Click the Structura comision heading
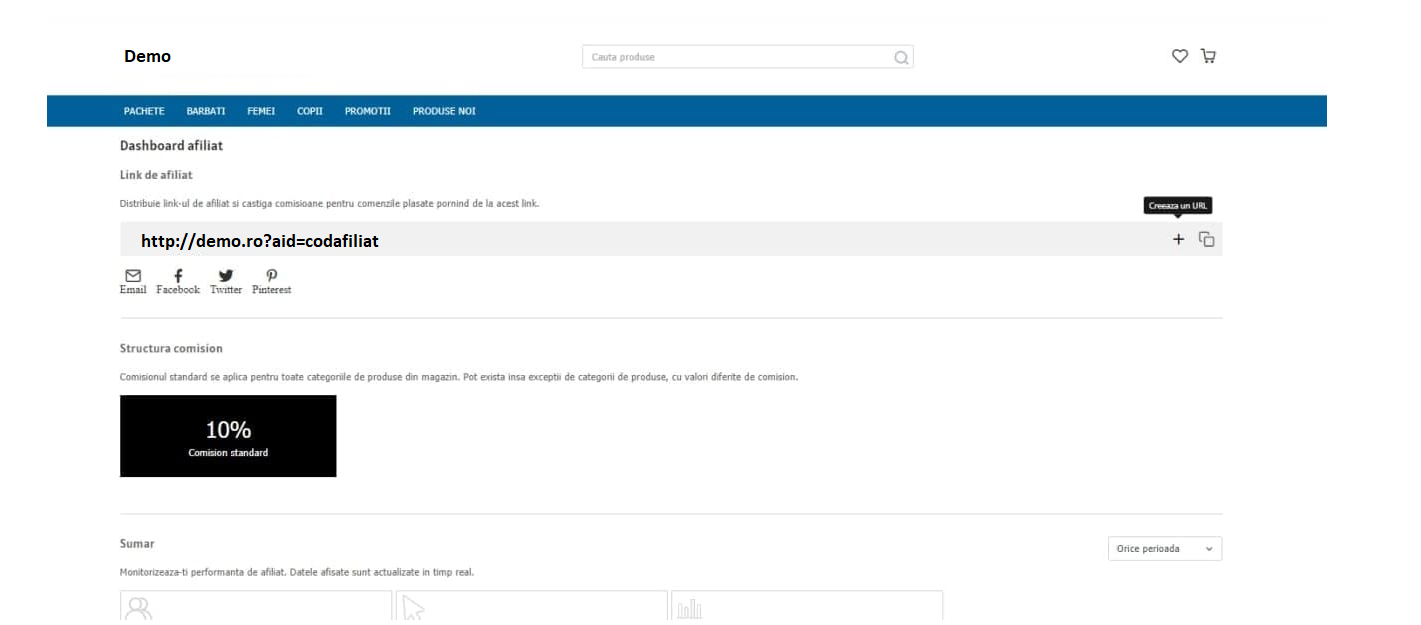Image resolution: width=1421 pixels, height=625 pixels. [171, 349]
